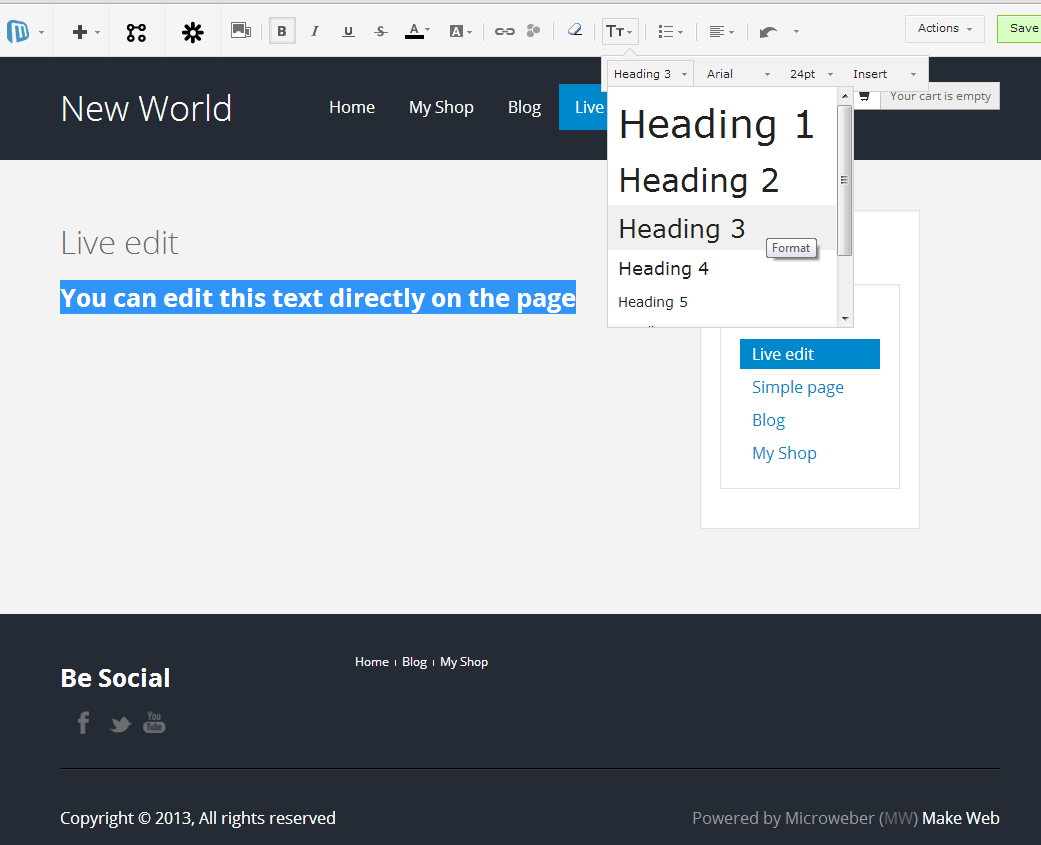
Task: Clear formatting with the eraser icon
Action: 575,31
